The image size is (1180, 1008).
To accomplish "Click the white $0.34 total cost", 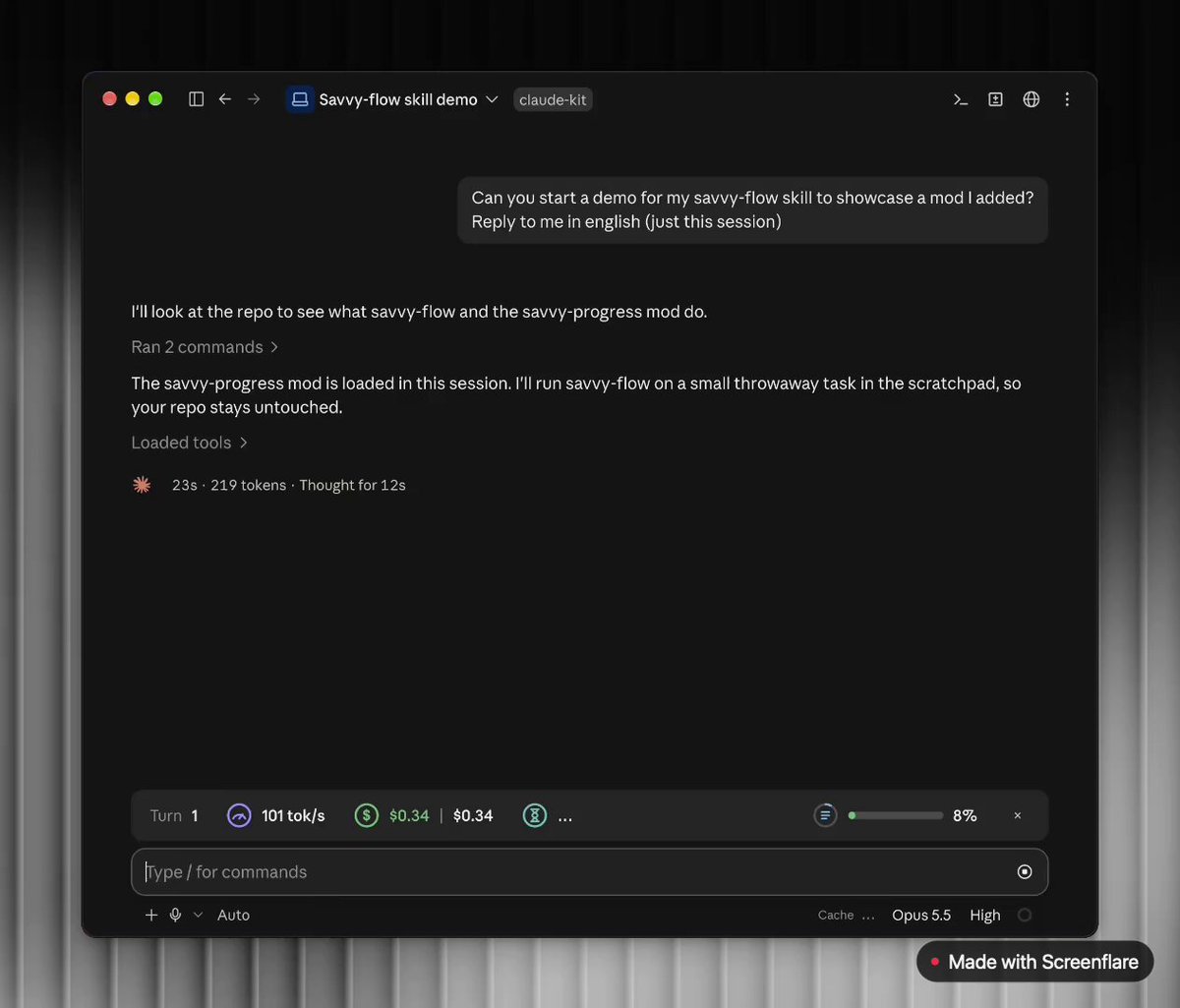I will 473,815.
